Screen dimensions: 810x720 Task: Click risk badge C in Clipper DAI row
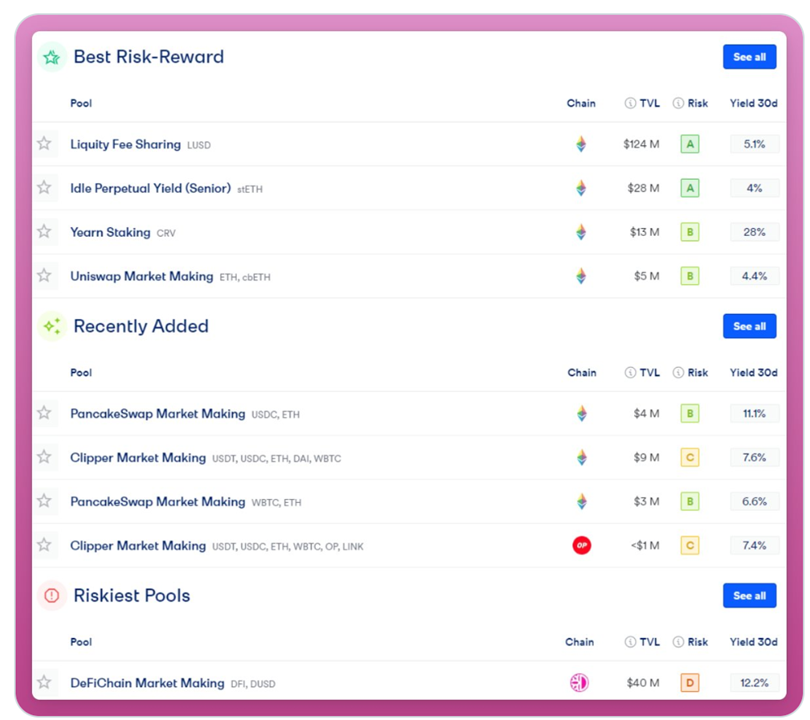(690, 457)
